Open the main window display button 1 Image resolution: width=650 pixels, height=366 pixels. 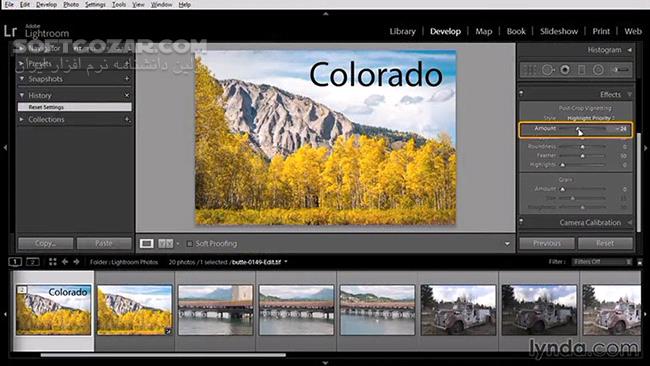coord(15,262)
